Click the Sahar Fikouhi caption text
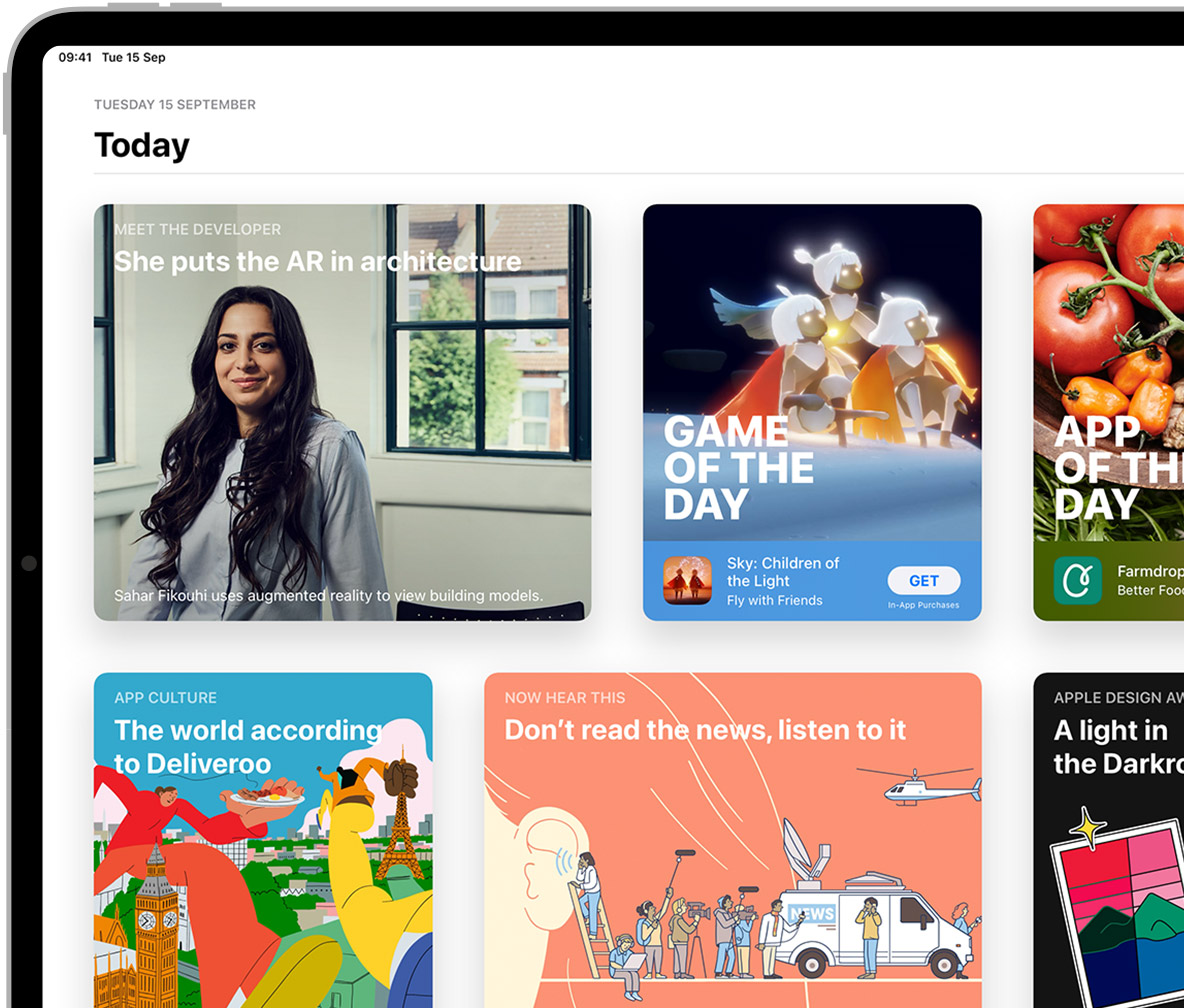Image resolution: width=1184 pixels, height=1008 pixels. [x=328, y=596]
